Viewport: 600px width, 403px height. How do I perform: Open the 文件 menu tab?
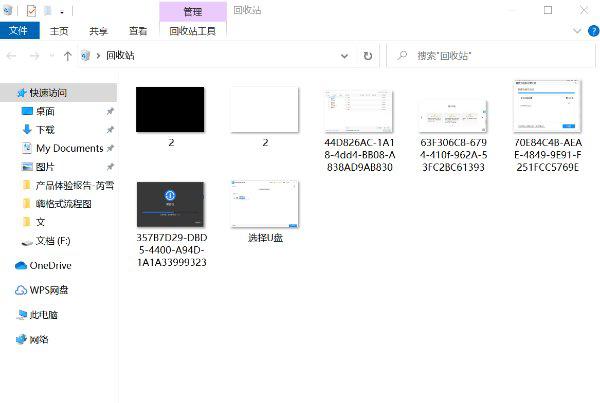click(19, 31)
